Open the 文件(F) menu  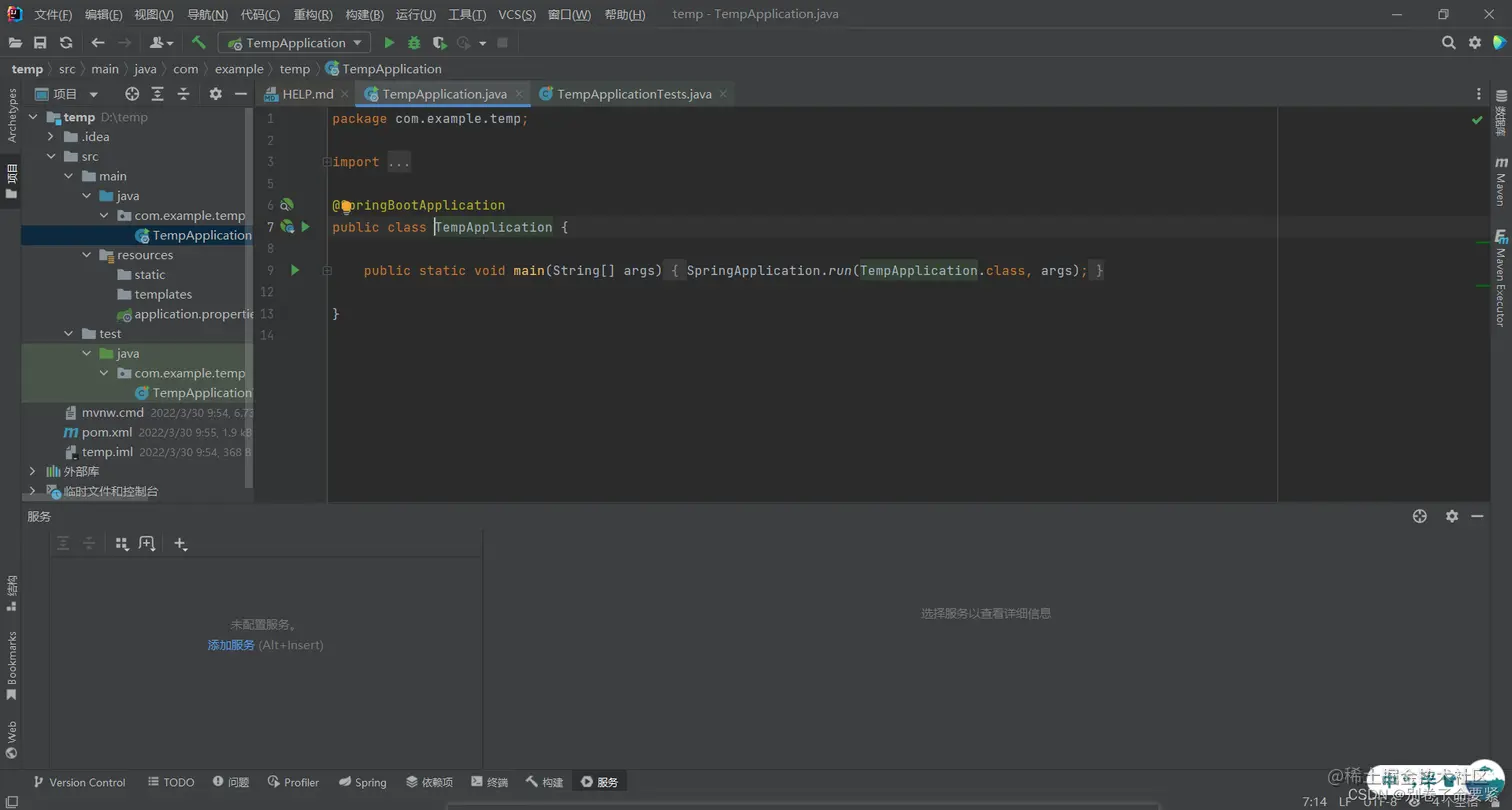(x=53, y=15)
